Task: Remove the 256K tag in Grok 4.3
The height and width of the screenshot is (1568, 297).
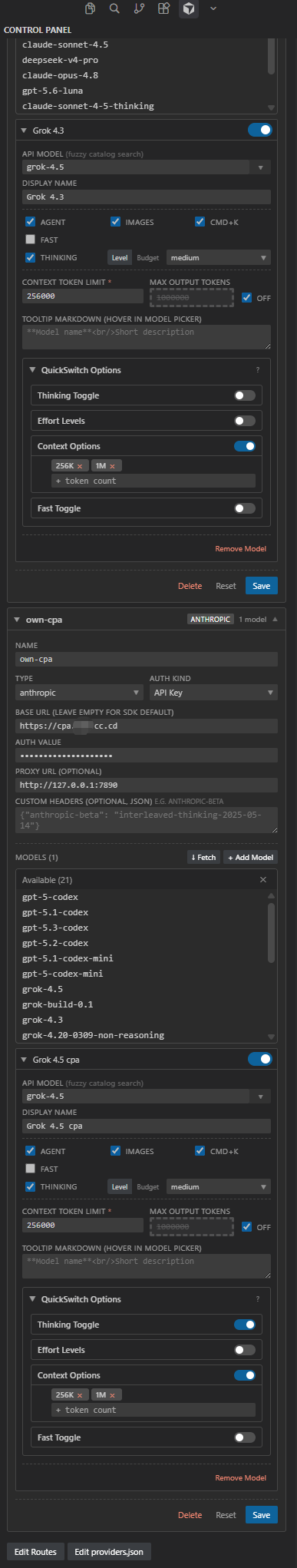Action: 79,465
